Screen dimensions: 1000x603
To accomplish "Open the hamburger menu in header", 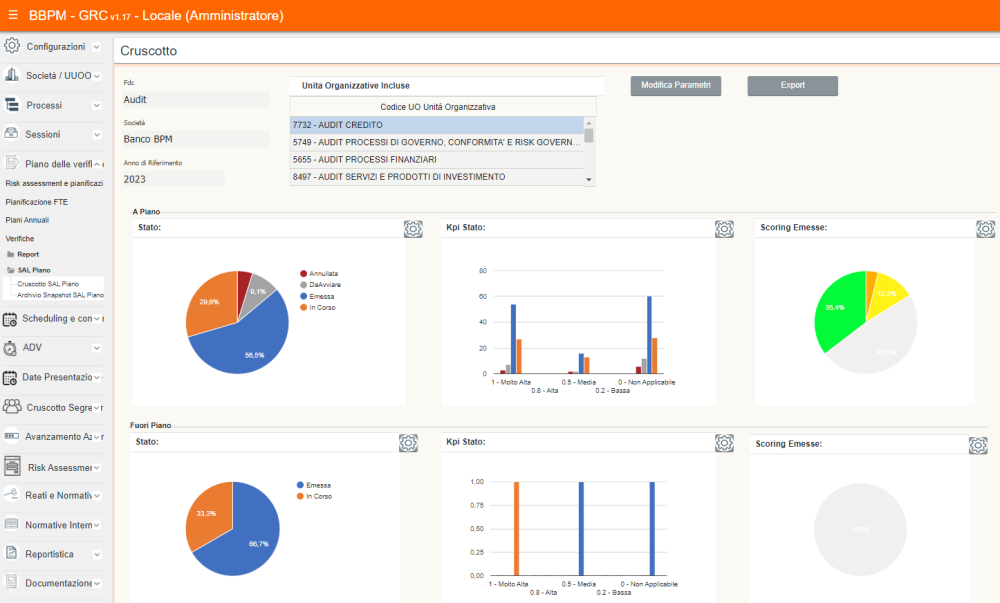I will click(13, 15).
